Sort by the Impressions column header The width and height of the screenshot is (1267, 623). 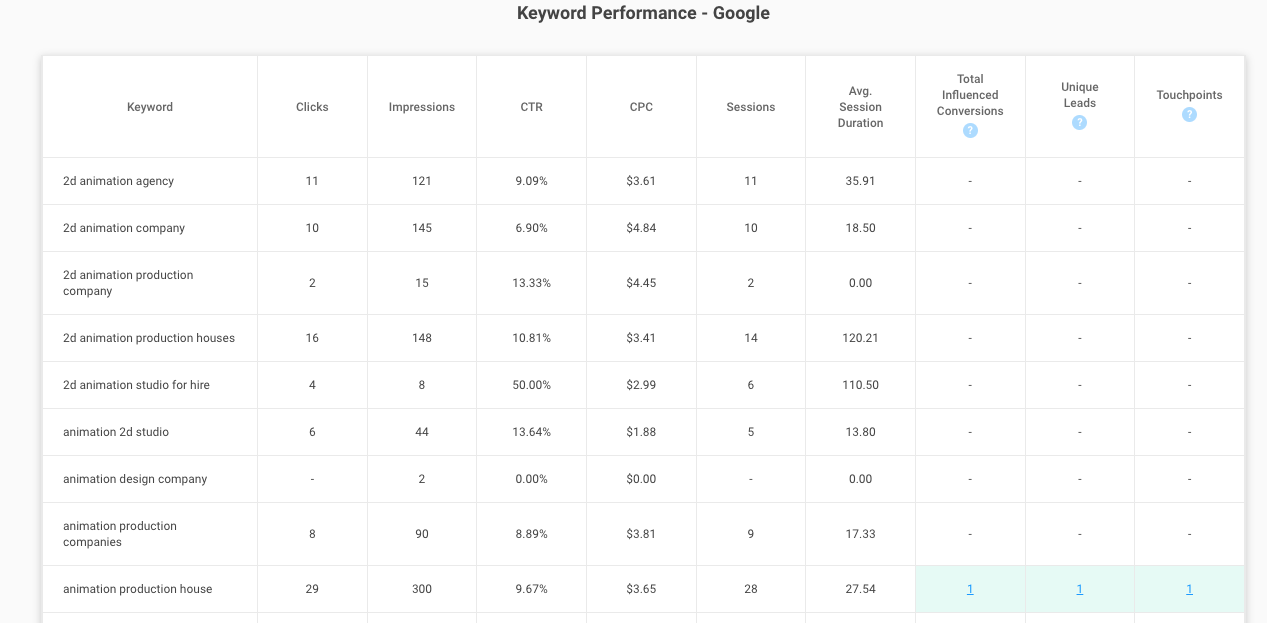tap(422, 107)
